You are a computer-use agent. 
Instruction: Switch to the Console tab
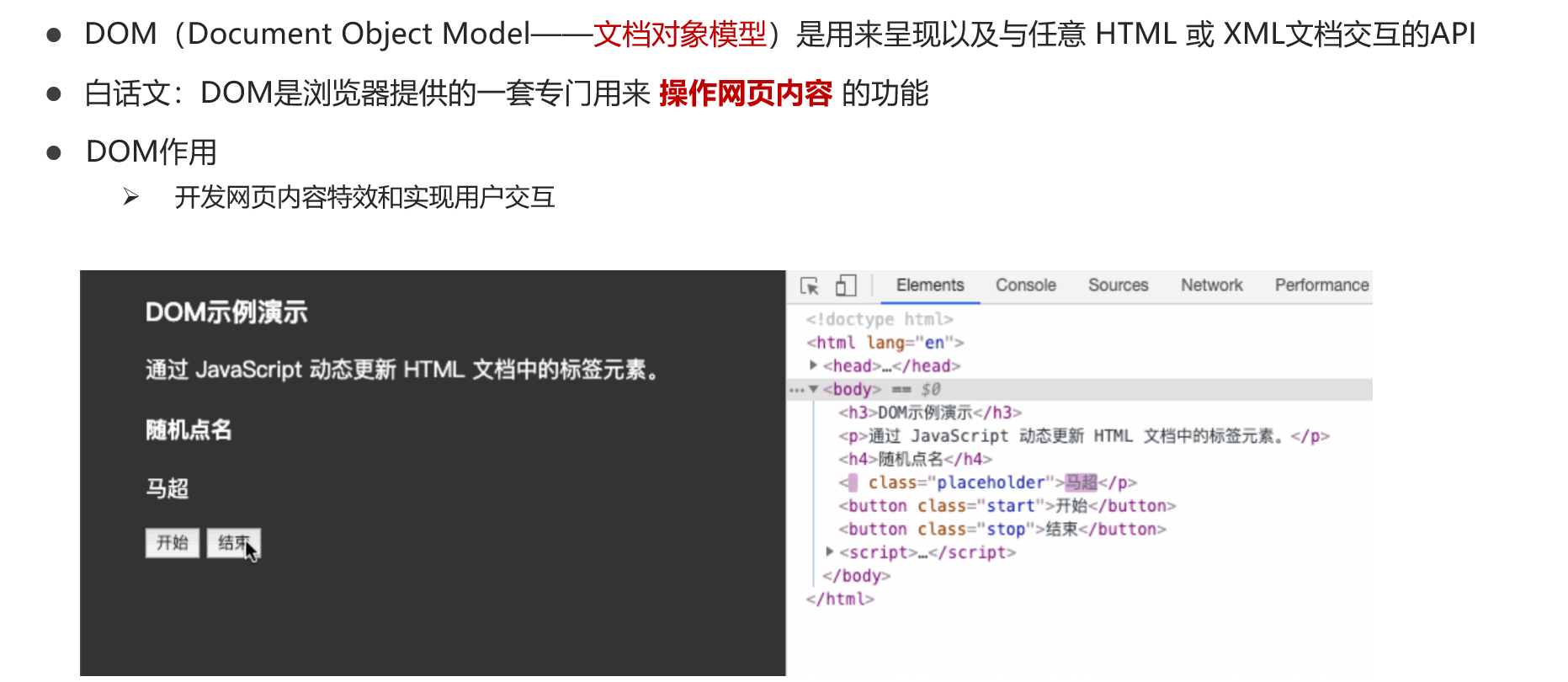pos(1025,285)
